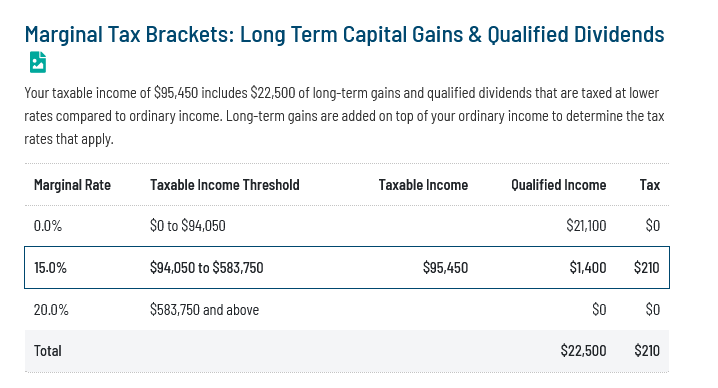Viewport: 718px width, 388px height.
Task: Select the highlighted 15.0% rate cell
Action: coord(50,268)
